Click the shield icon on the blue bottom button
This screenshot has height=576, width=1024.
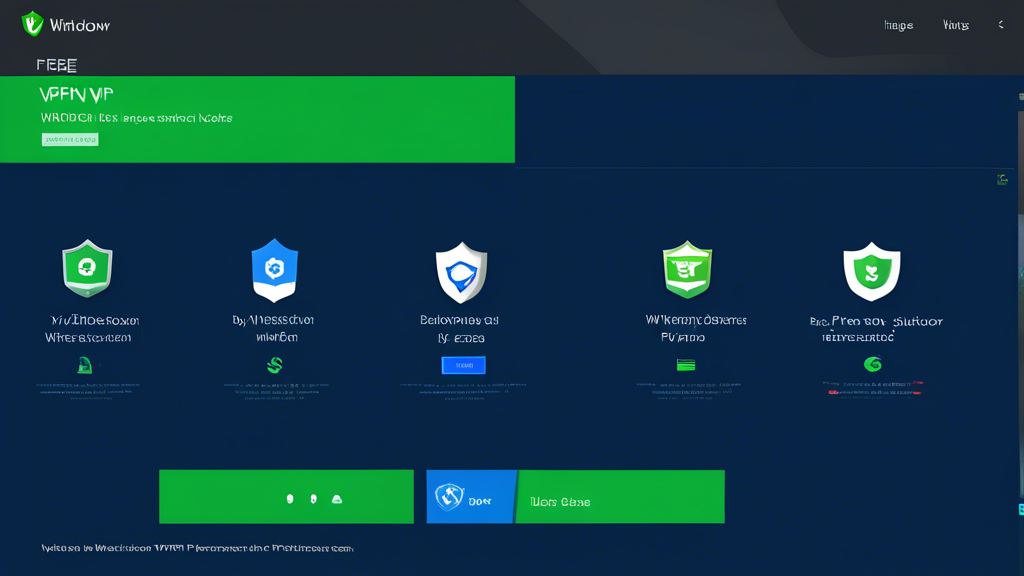coord(449,496)
